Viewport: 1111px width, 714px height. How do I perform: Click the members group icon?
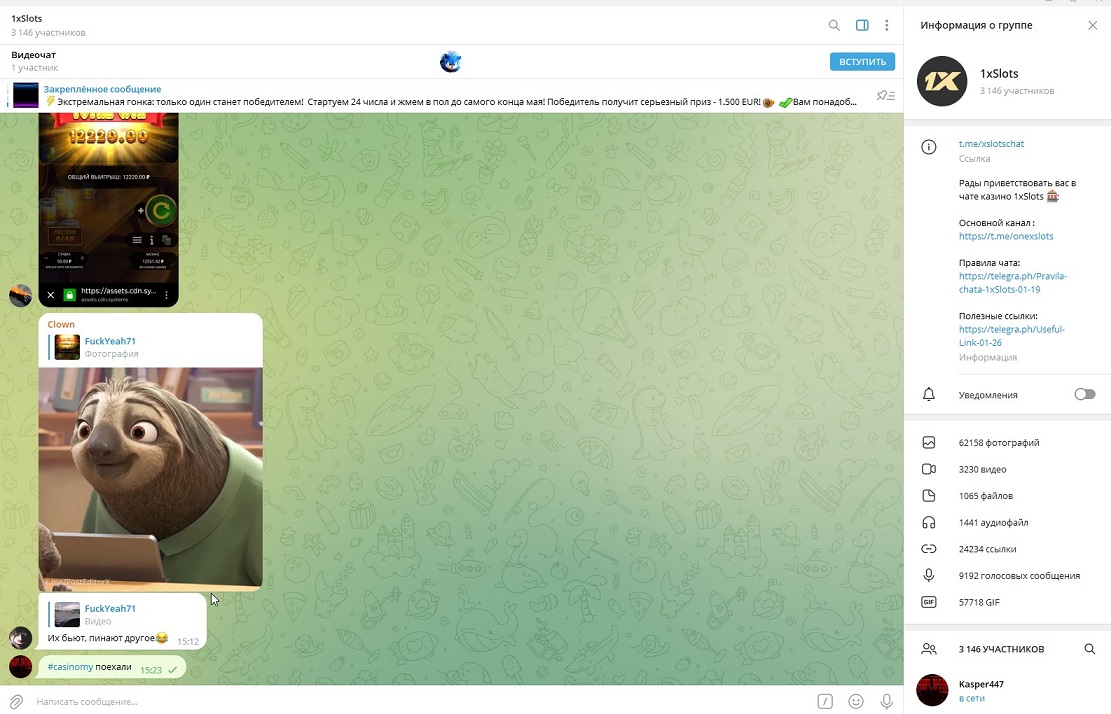point(928,649)
